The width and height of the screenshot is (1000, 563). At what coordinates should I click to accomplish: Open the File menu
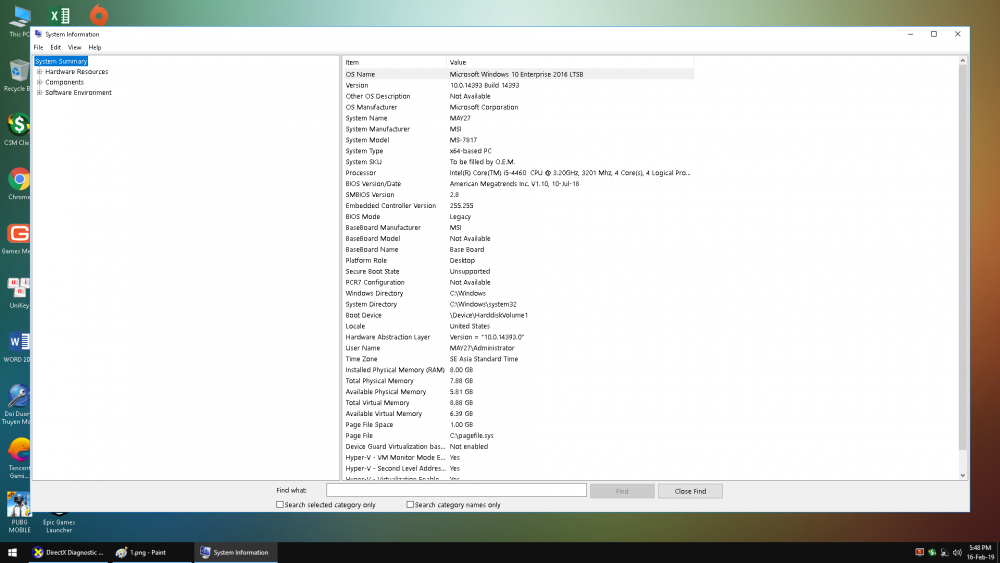(x=38, y=47)
